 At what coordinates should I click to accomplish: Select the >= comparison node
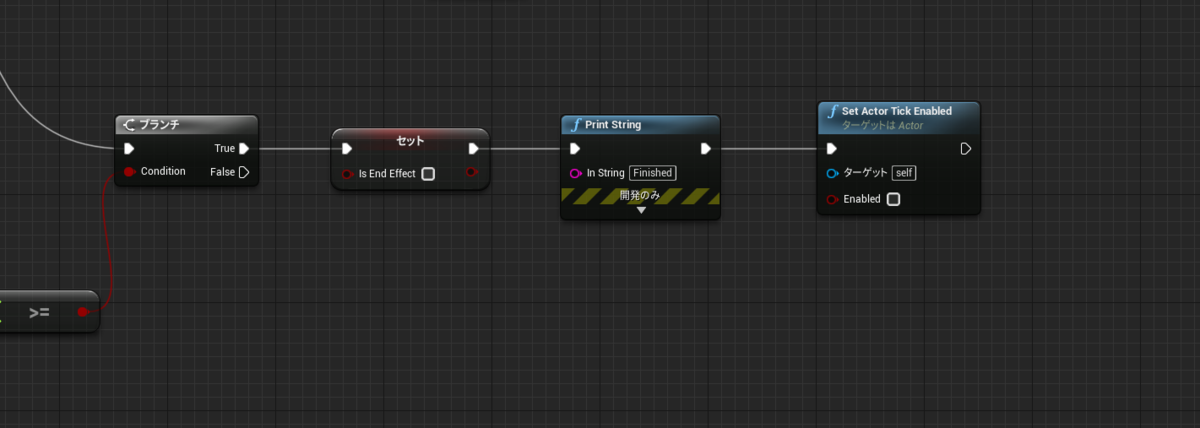click(x=40, y=312)
